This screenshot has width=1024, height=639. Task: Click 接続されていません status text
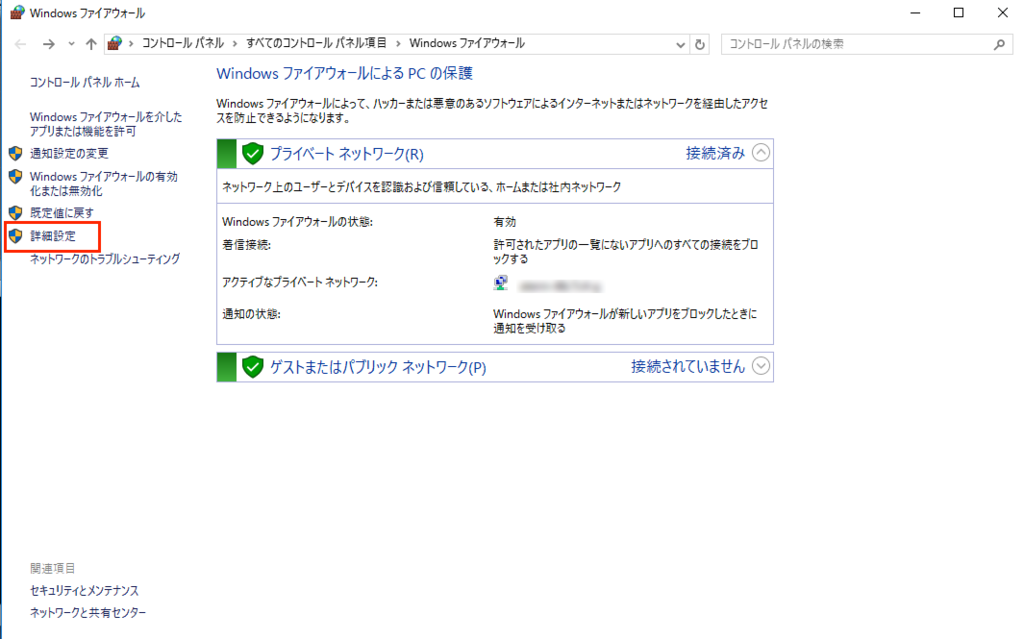(688, 367)
